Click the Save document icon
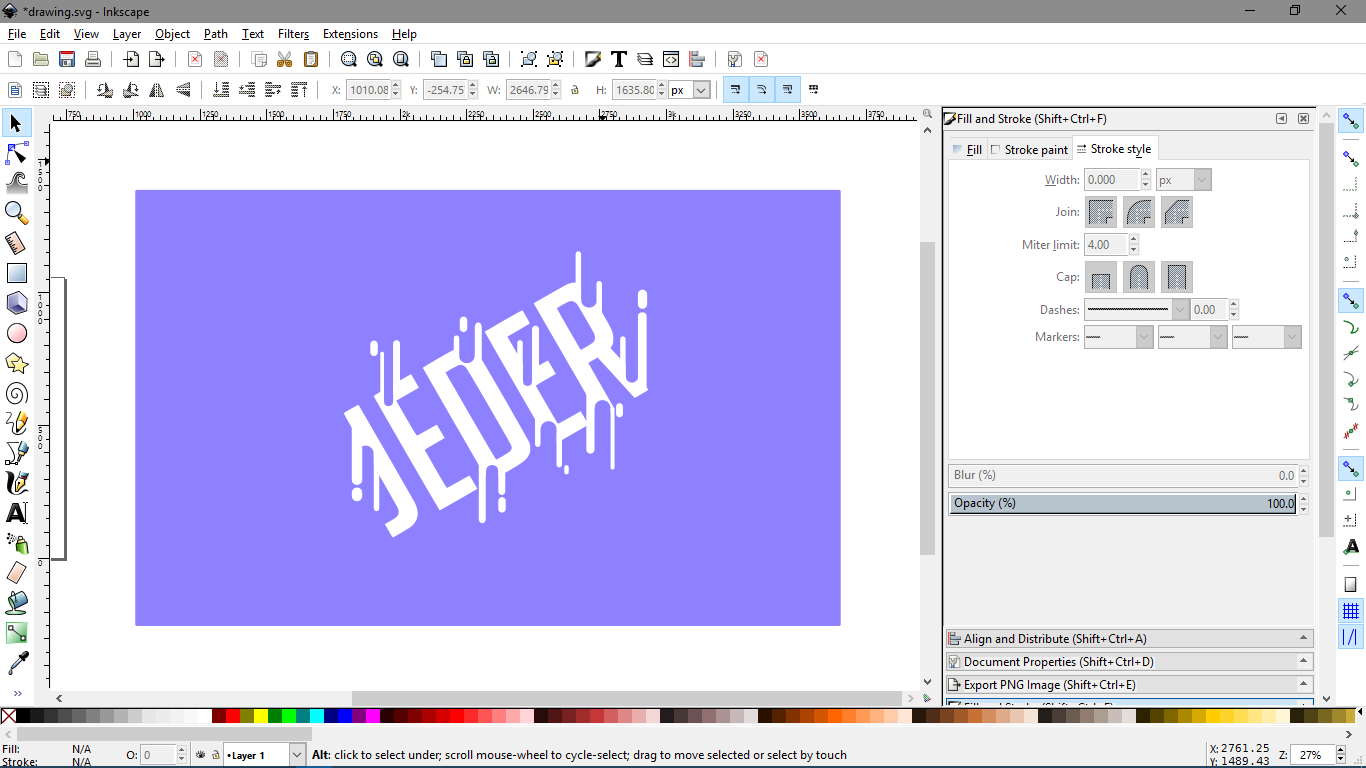 (x=67, y=59)
